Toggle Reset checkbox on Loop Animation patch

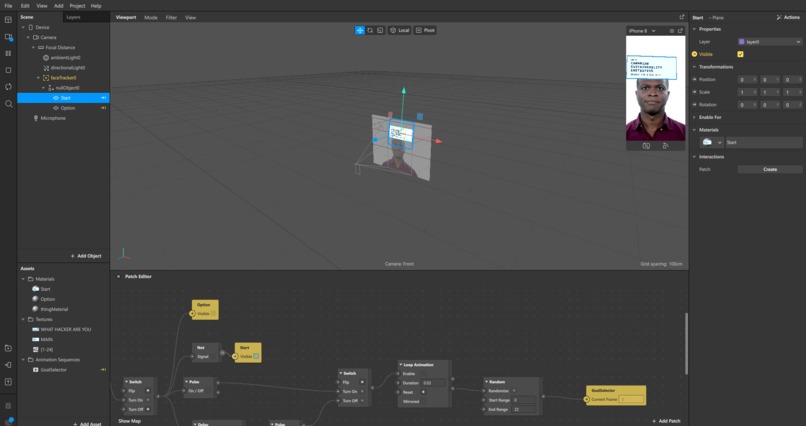click(x=424, y=392)
